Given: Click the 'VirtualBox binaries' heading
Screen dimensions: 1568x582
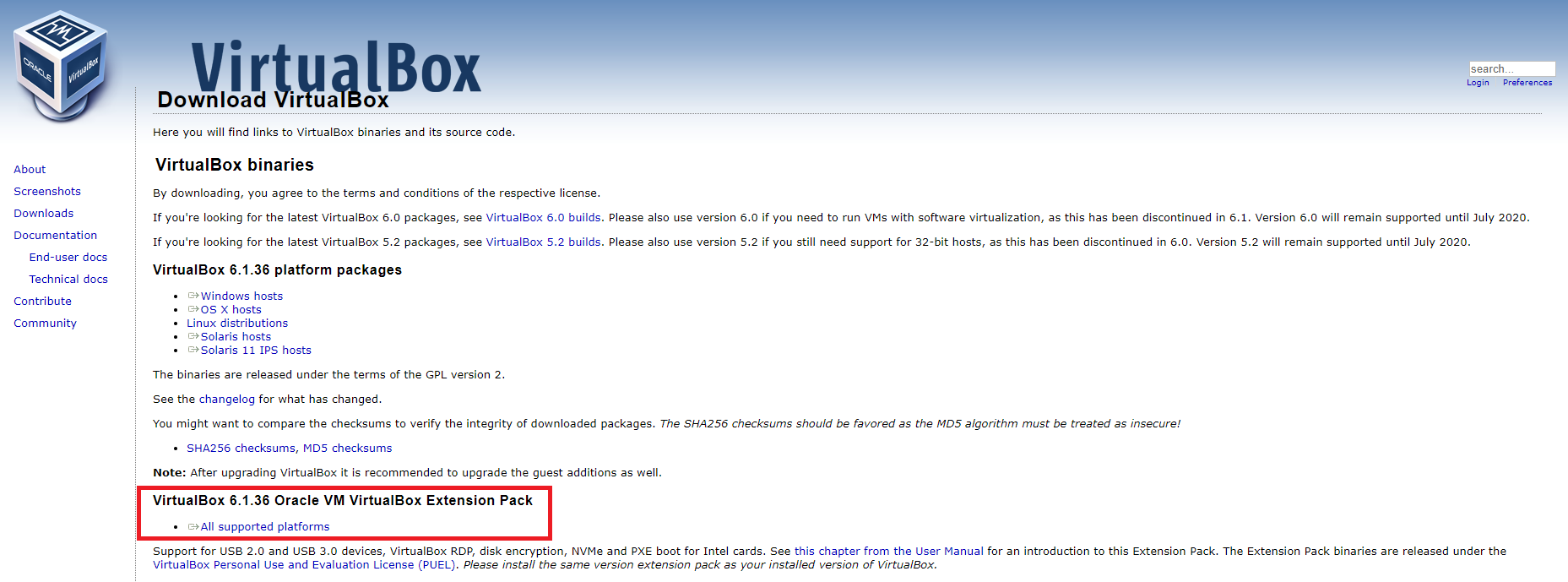Looking at the screenshot, I should pyautogui.click(x=235, y=165).
